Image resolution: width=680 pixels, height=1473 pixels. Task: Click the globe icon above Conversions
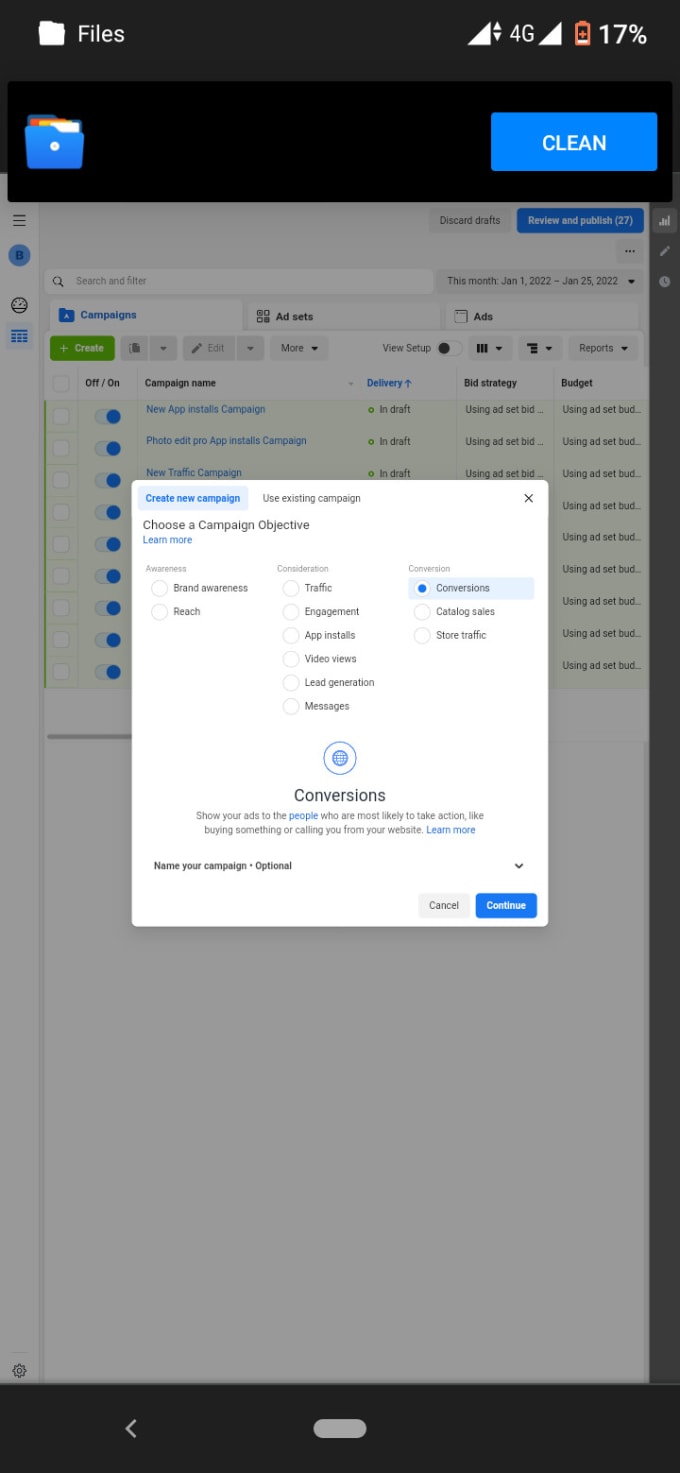pos(340,758)
